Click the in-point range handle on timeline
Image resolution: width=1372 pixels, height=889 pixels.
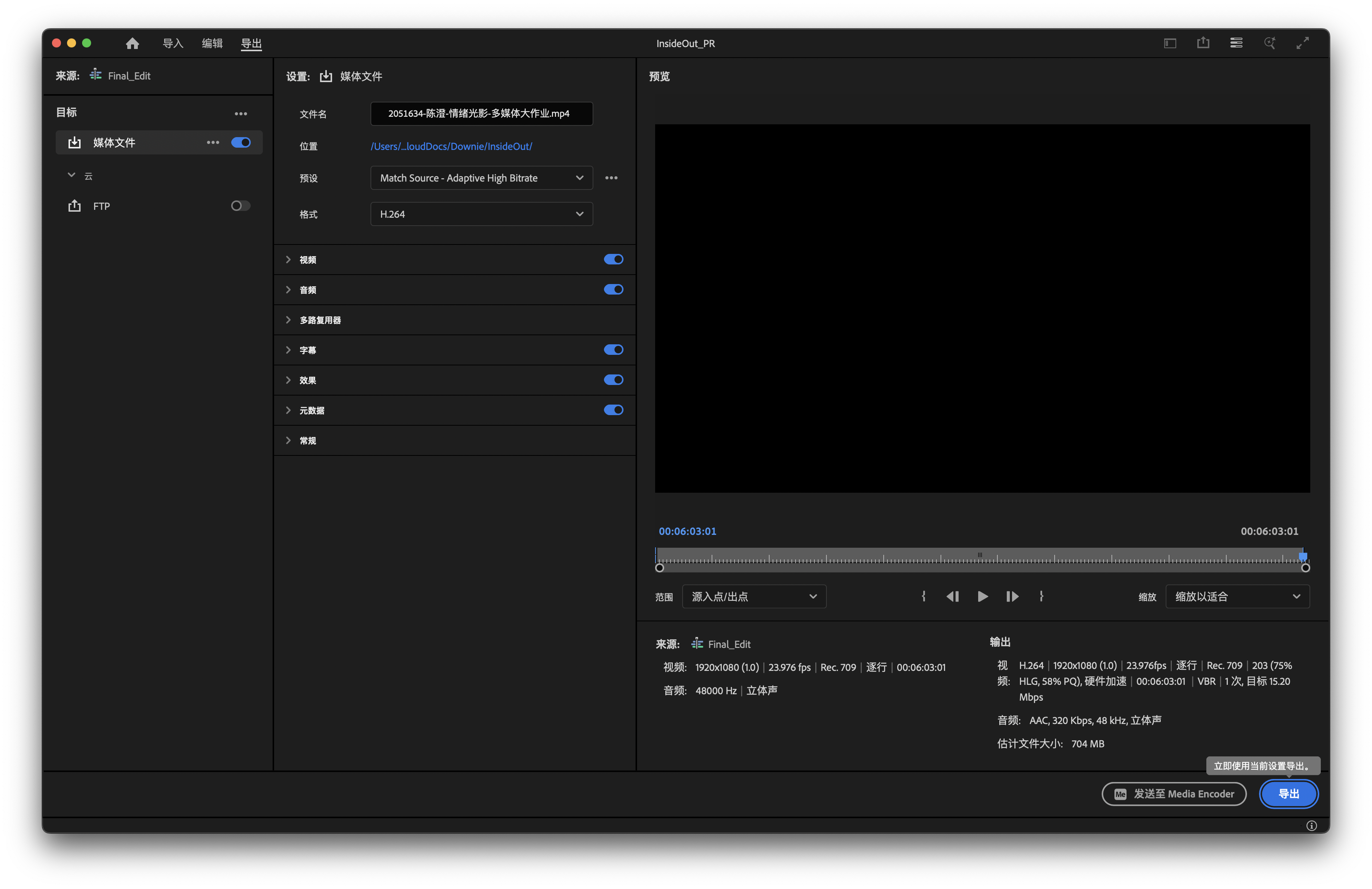point(660,568)
